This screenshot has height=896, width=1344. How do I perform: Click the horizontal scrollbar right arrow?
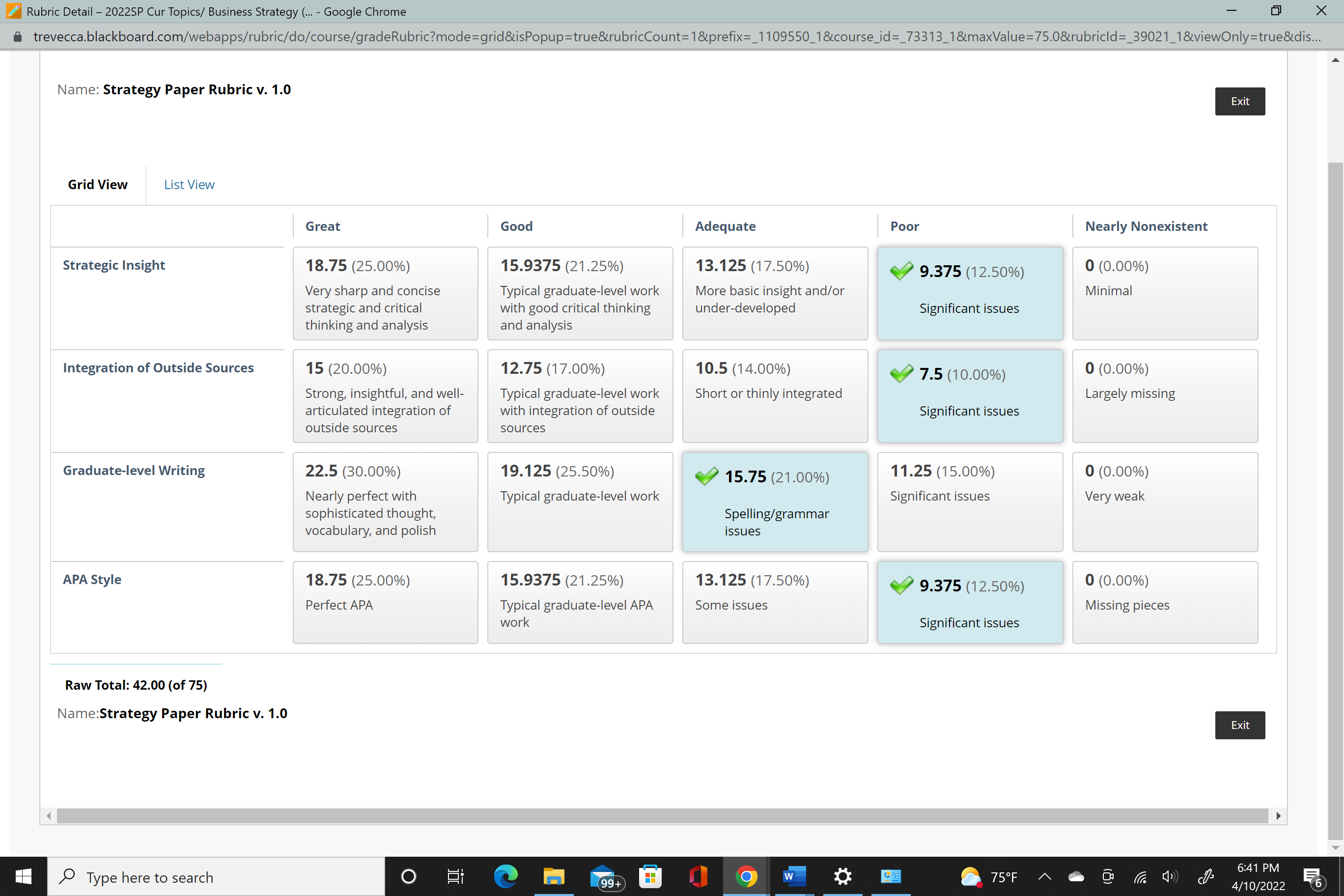click(1278, 815)
